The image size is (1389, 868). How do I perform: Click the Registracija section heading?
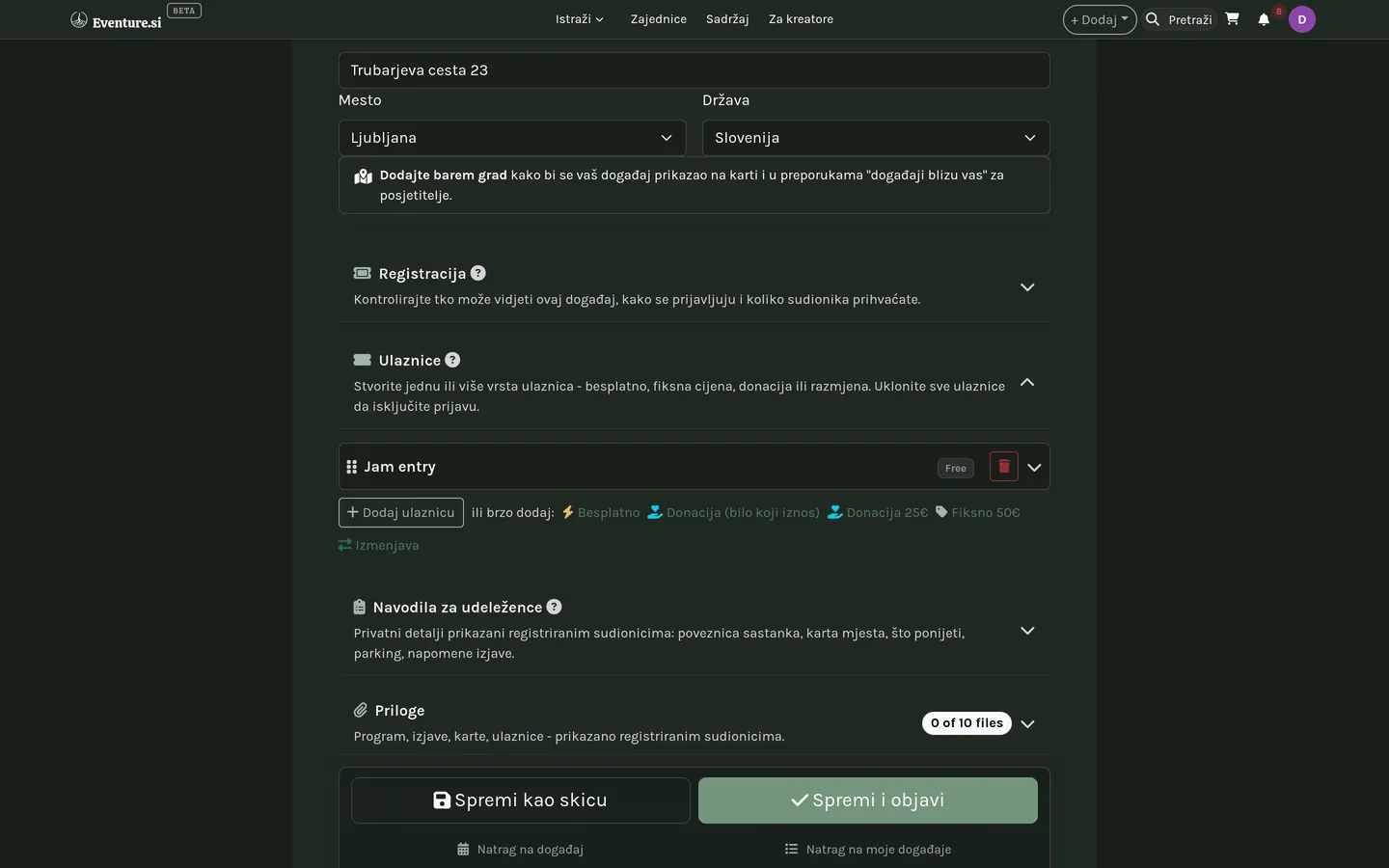422,274
